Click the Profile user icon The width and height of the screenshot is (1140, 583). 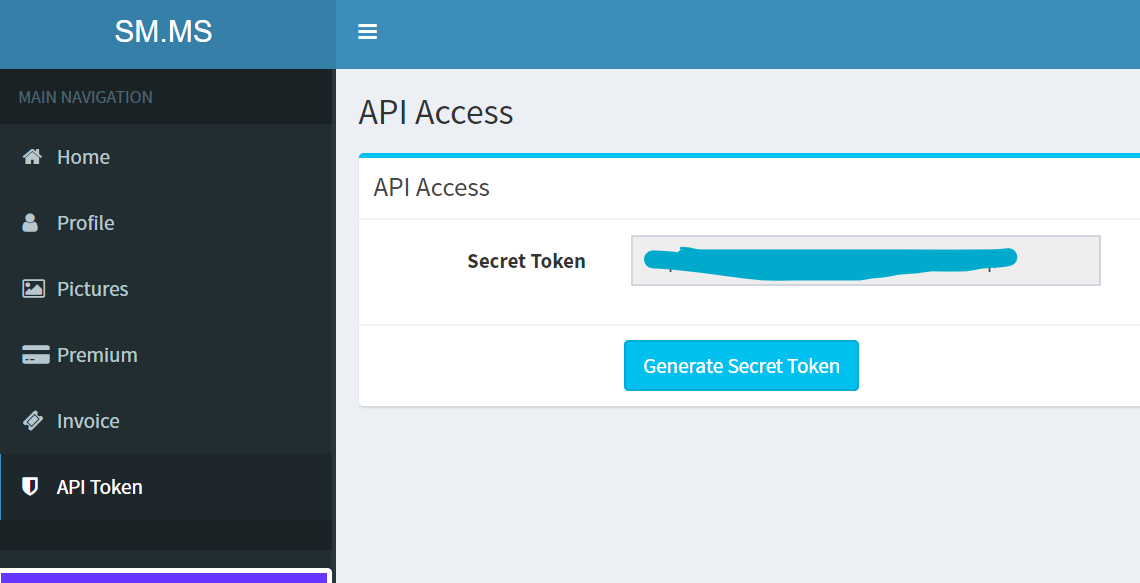click(x=32, y=223)
